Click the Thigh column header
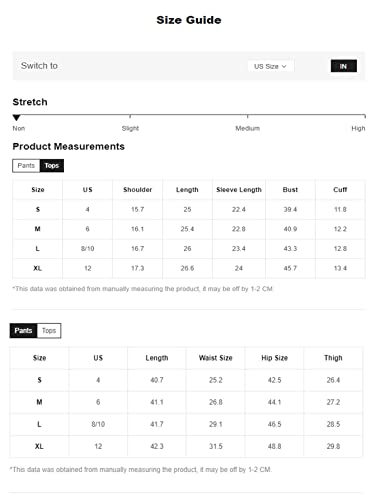 [x=333, y=358]
